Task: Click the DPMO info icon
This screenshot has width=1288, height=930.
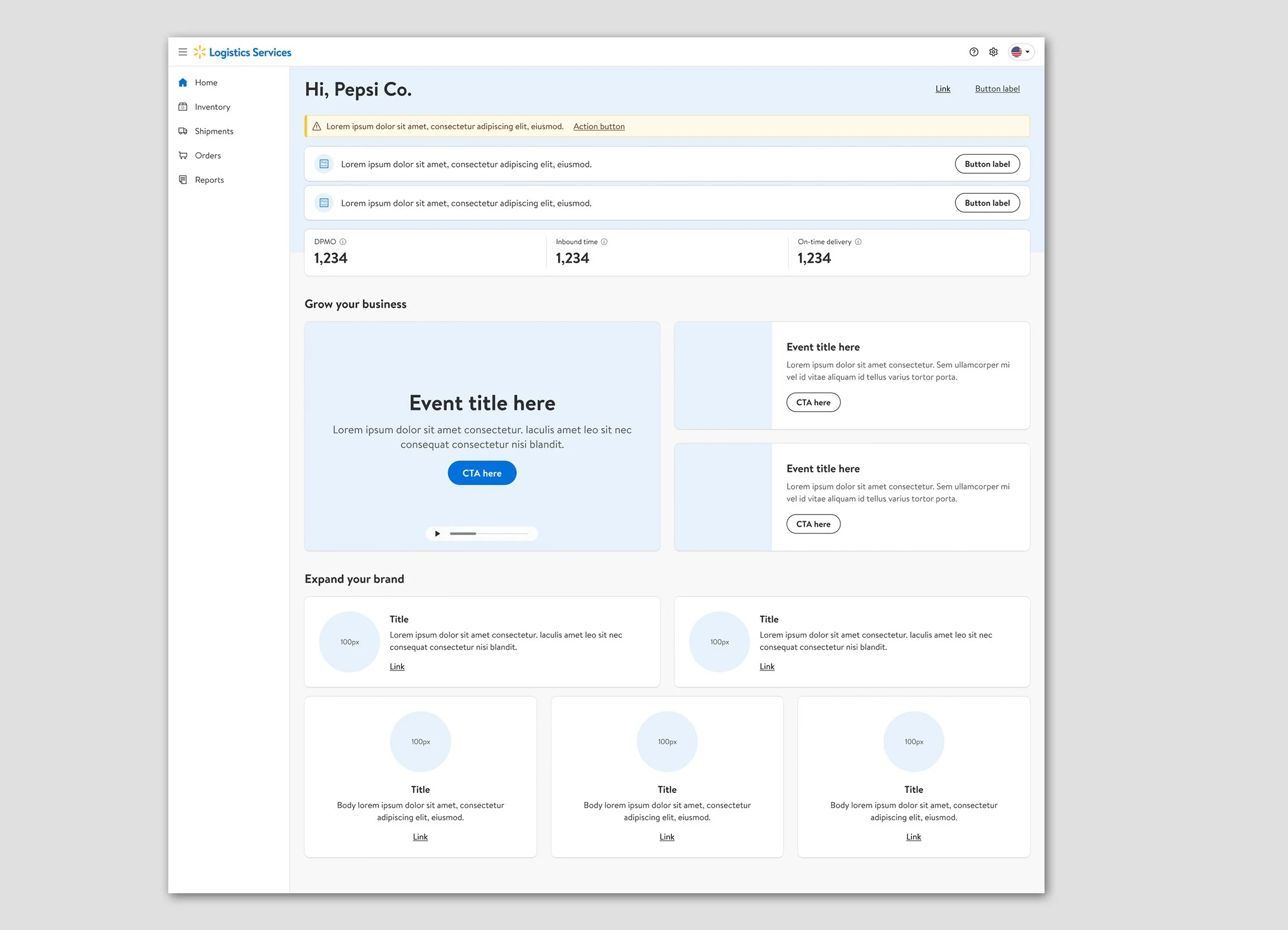Action: [x=343, y=242]
